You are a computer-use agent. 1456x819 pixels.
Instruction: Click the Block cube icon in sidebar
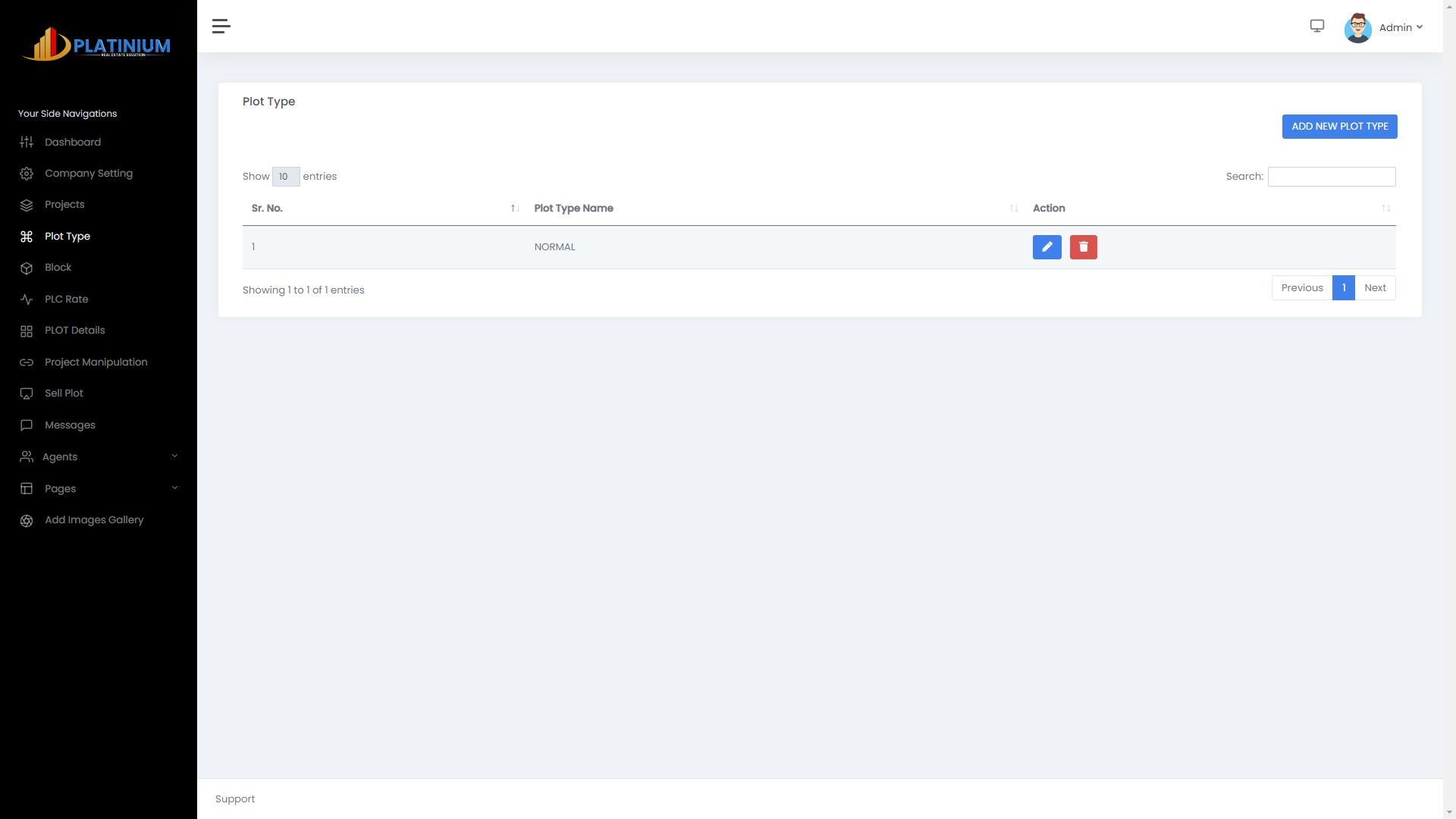pyautogui.click(x=27, y=268)
